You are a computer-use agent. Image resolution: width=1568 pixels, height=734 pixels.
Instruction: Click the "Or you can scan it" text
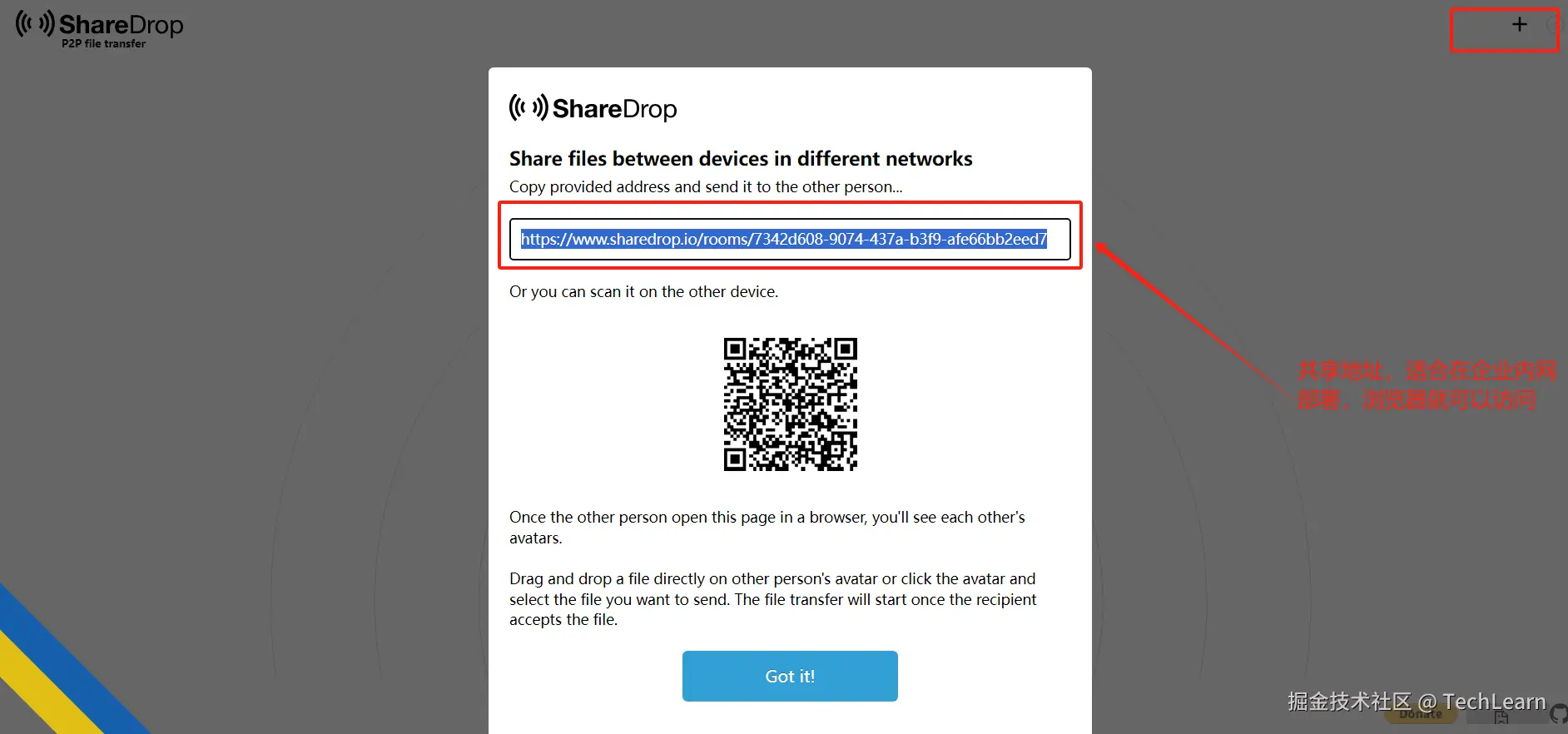643,292
